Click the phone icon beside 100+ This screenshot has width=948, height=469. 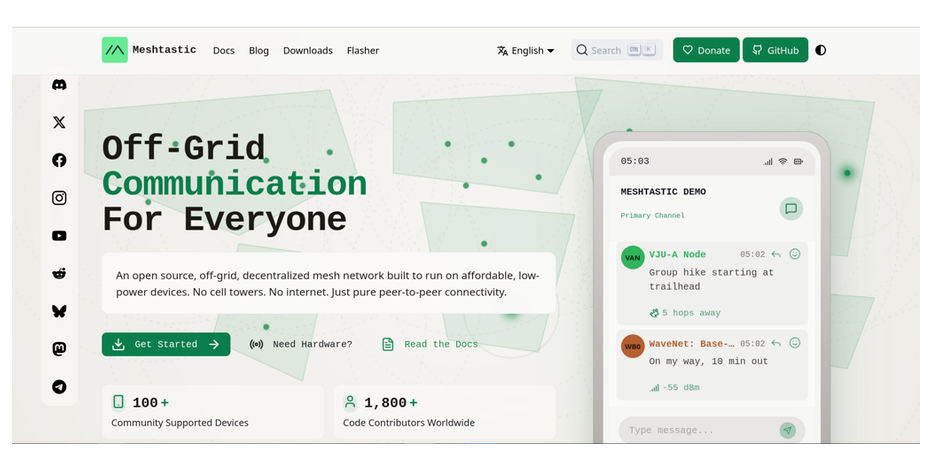[118, 402]
